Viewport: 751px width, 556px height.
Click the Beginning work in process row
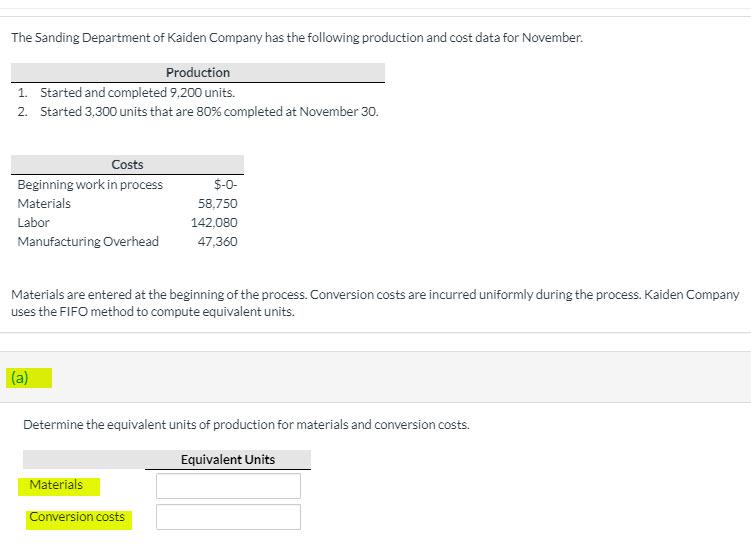click(127, 184)
